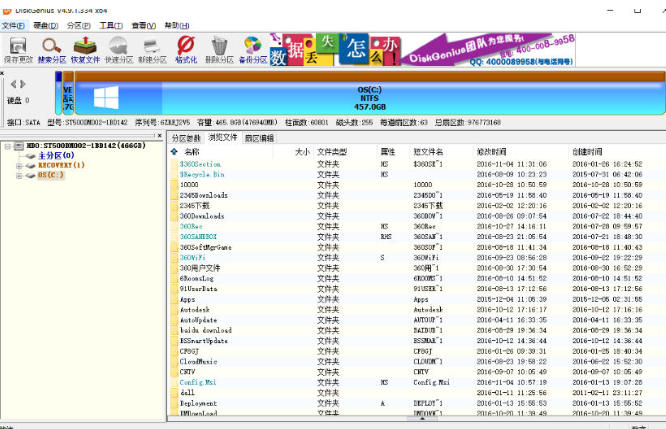Select the $360Section folder row
The height and width of the screenshot is (429, 666).
click(416, 164)
